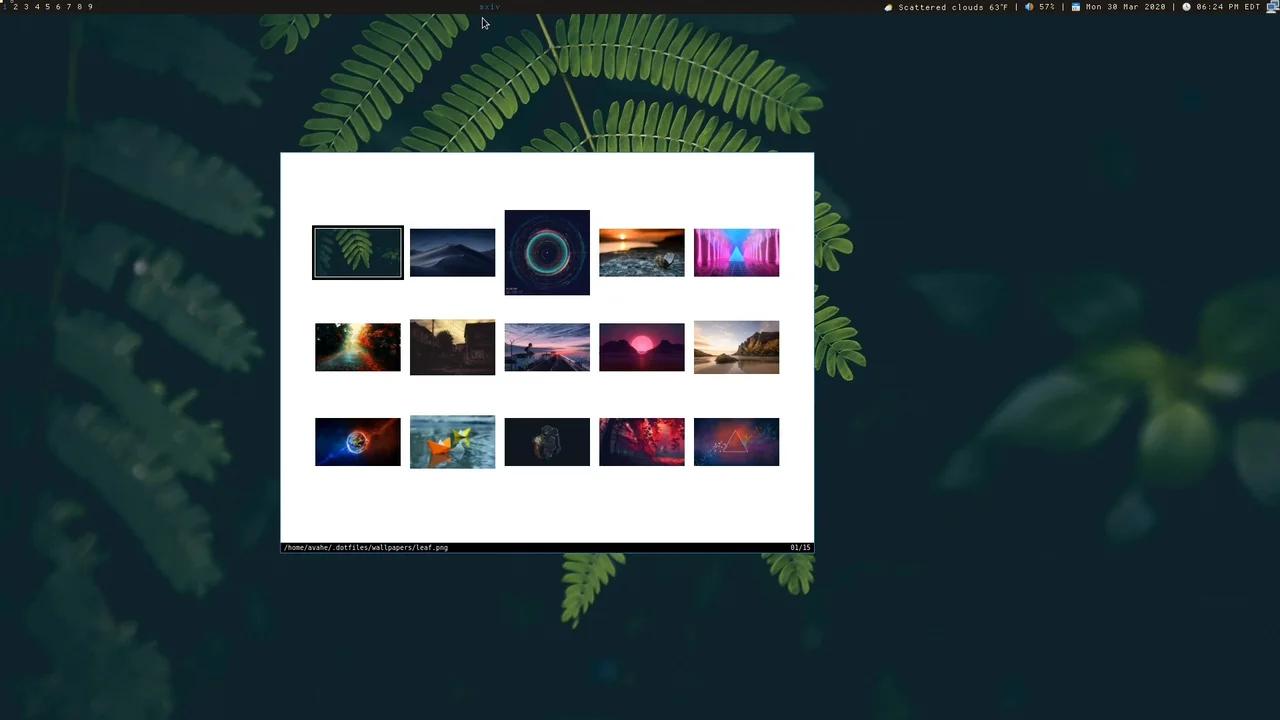Click the calendar icon beside the date

(x=1076, y=6)
